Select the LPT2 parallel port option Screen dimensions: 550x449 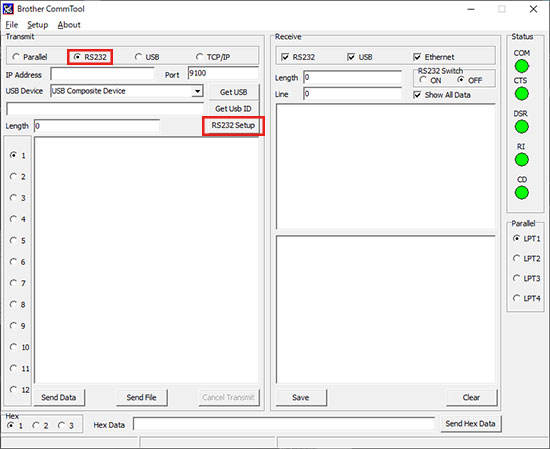tap(516, 258)
